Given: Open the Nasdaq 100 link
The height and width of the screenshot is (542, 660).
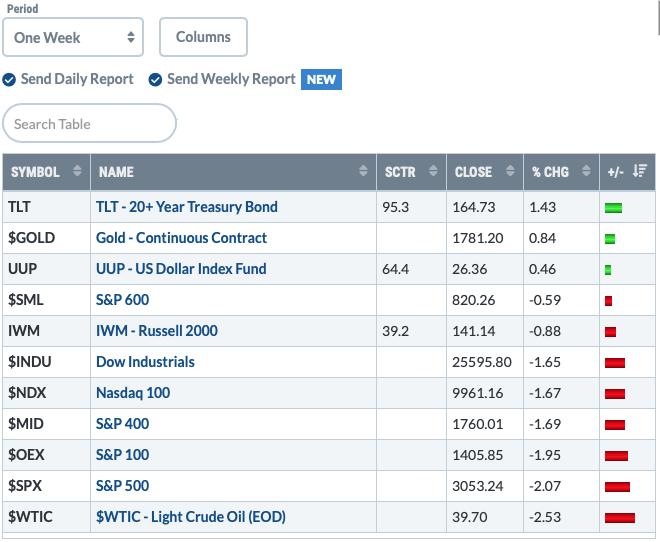Looking at the screenshot, I should [133, 393].
